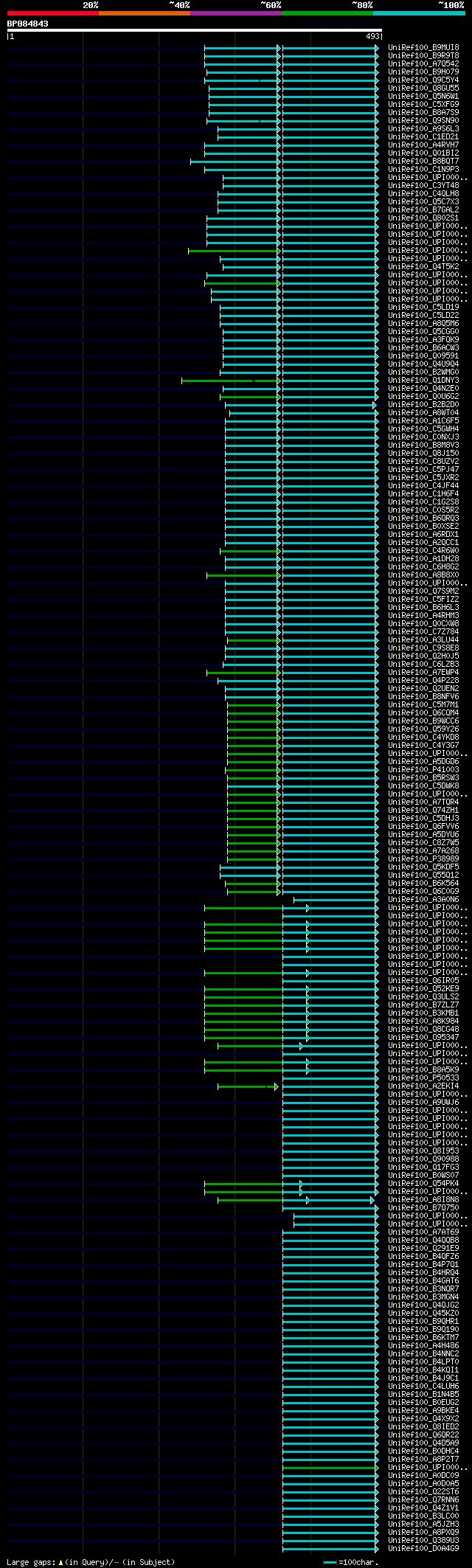Click the green ~80% identity legend segment
Screen dimensions: 472x1568
(x=327, y=13)
